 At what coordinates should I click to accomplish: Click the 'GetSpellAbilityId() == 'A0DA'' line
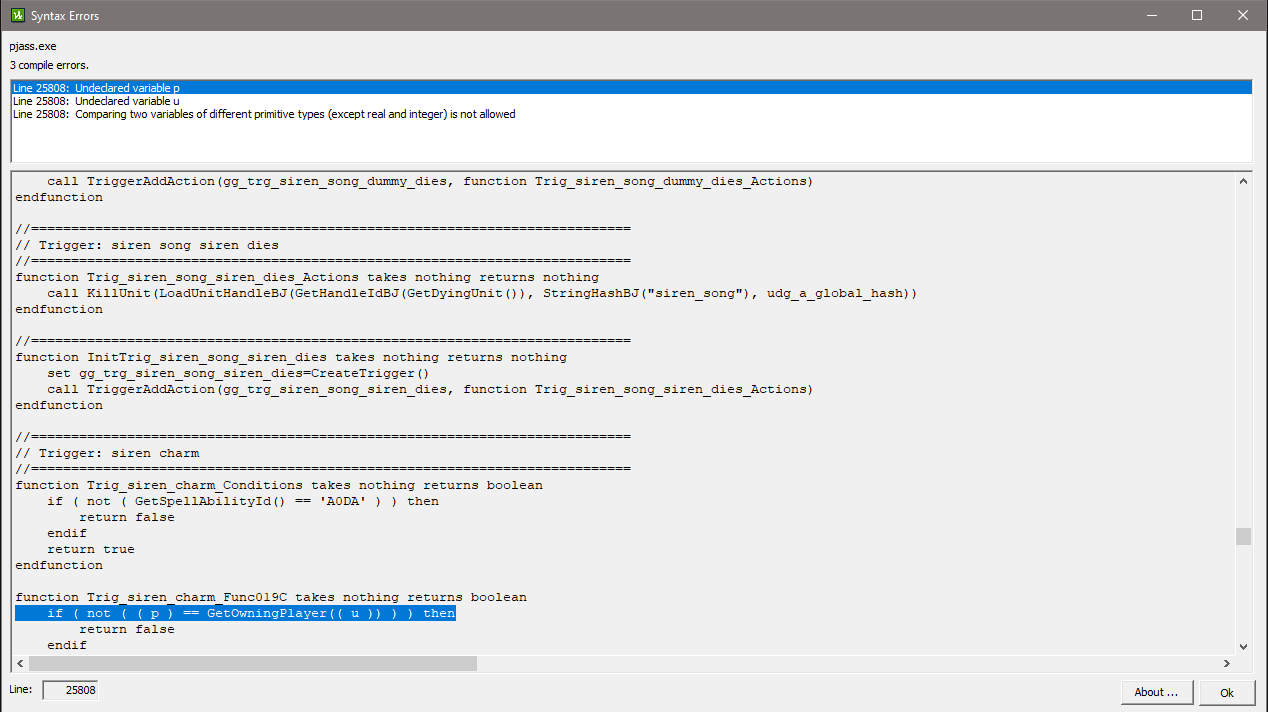[x=243, y=501]
